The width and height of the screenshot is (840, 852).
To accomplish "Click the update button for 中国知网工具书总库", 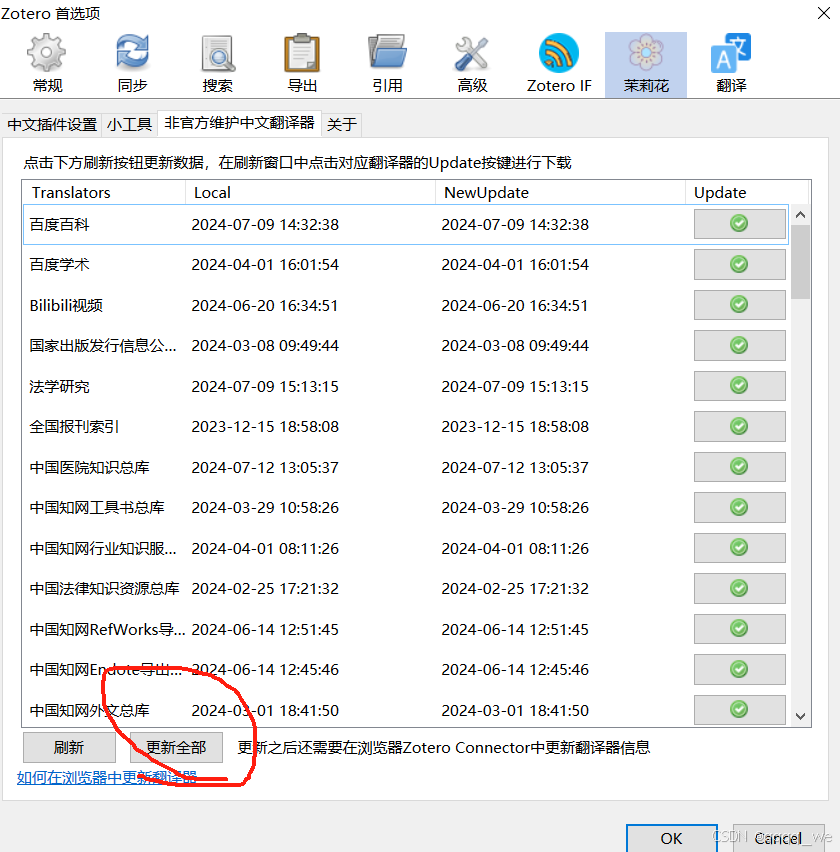I will pyautogui.click(x=739, y=508).
